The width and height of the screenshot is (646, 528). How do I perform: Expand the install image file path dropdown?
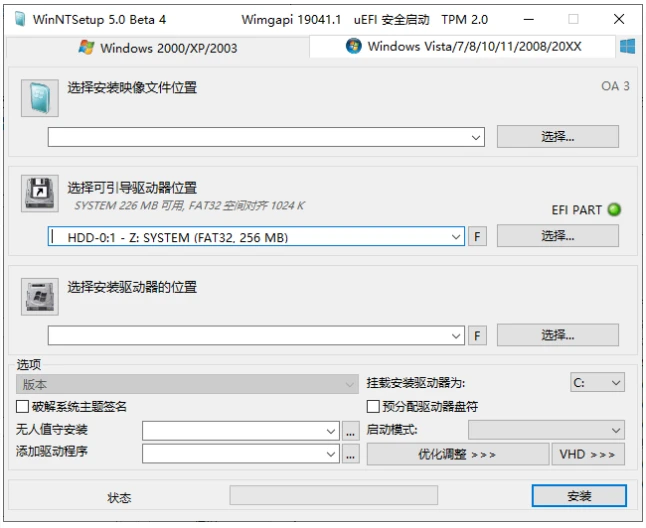(476, 137)
